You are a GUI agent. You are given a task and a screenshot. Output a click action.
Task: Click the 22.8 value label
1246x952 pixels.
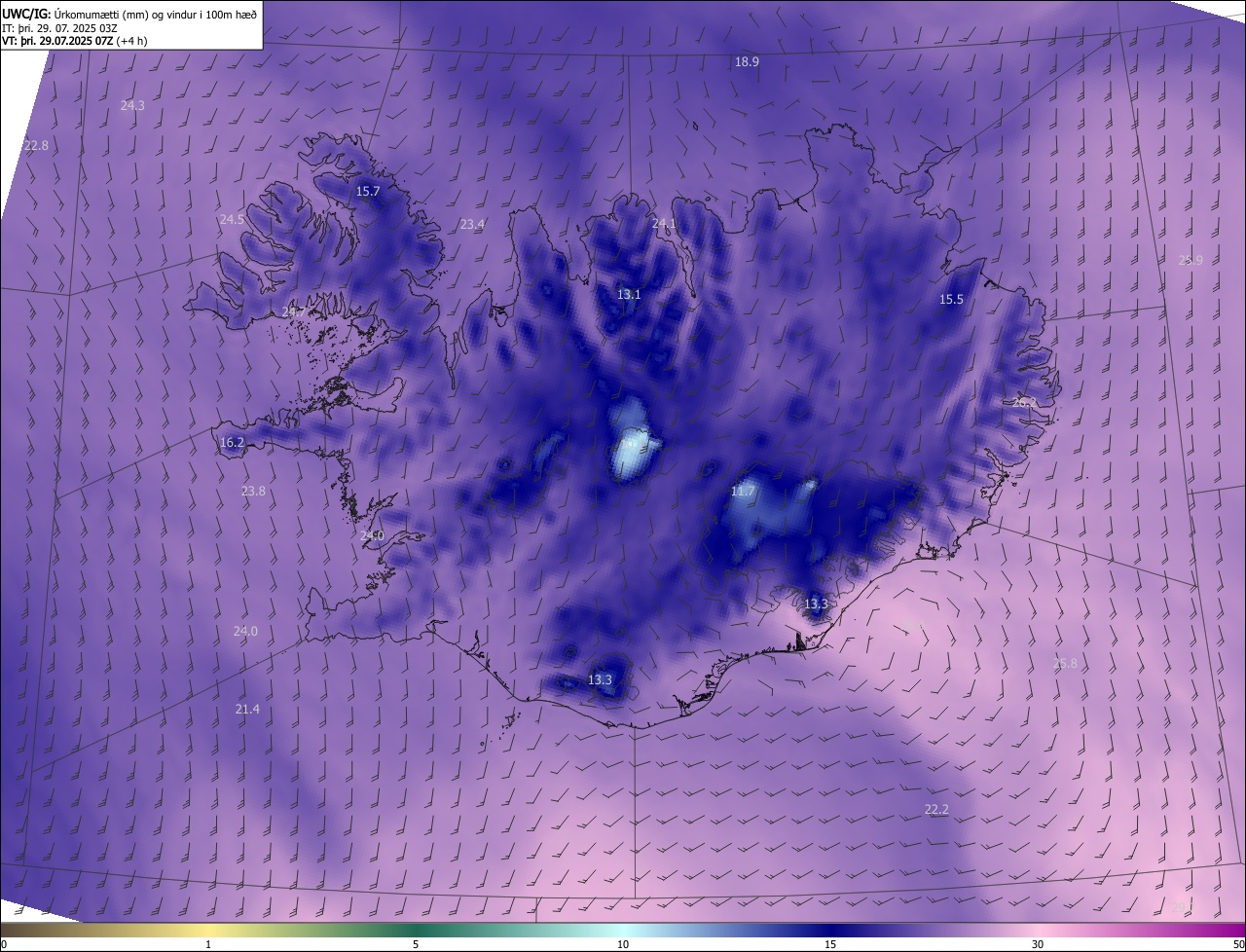click(36, 145)
